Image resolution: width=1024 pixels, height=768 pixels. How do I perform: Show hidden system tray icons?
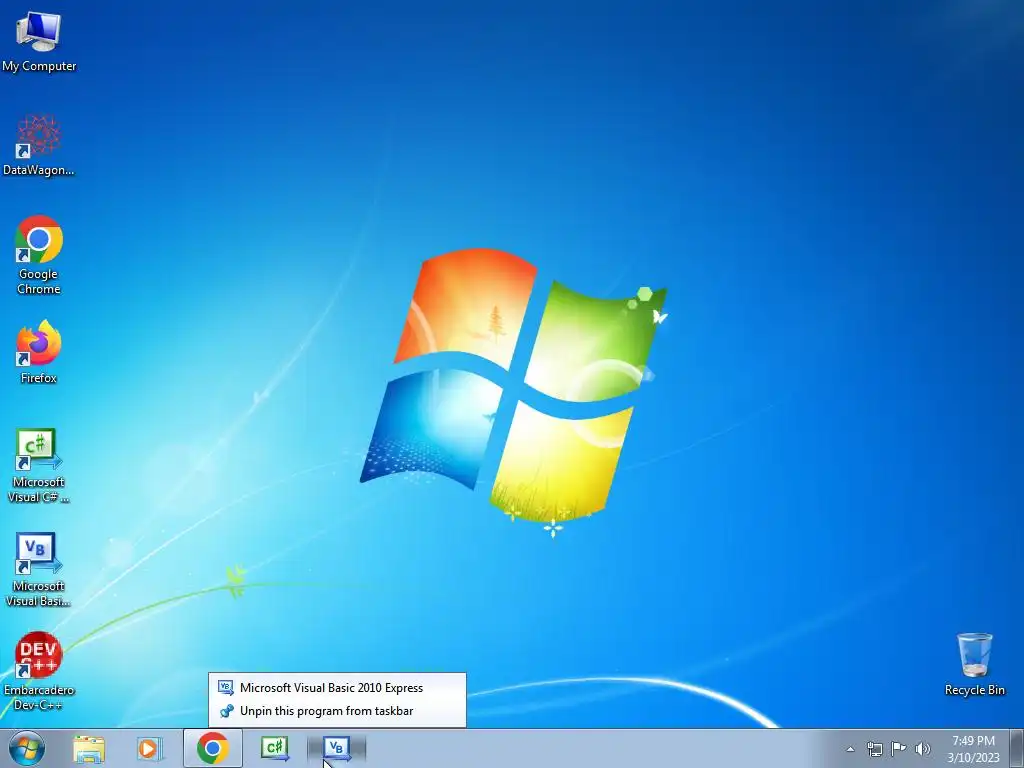pos(850,749)
